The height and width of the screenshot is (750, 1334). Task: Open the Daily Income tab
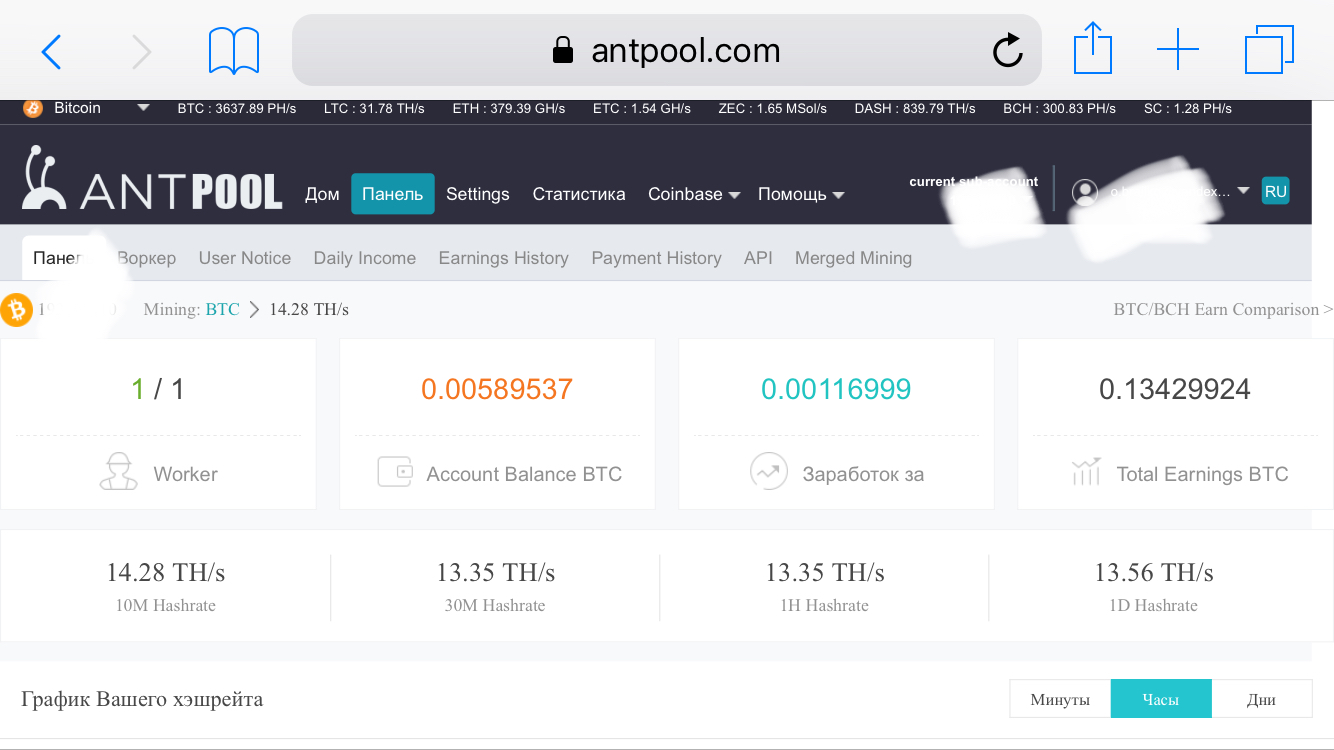pos(365,258)
